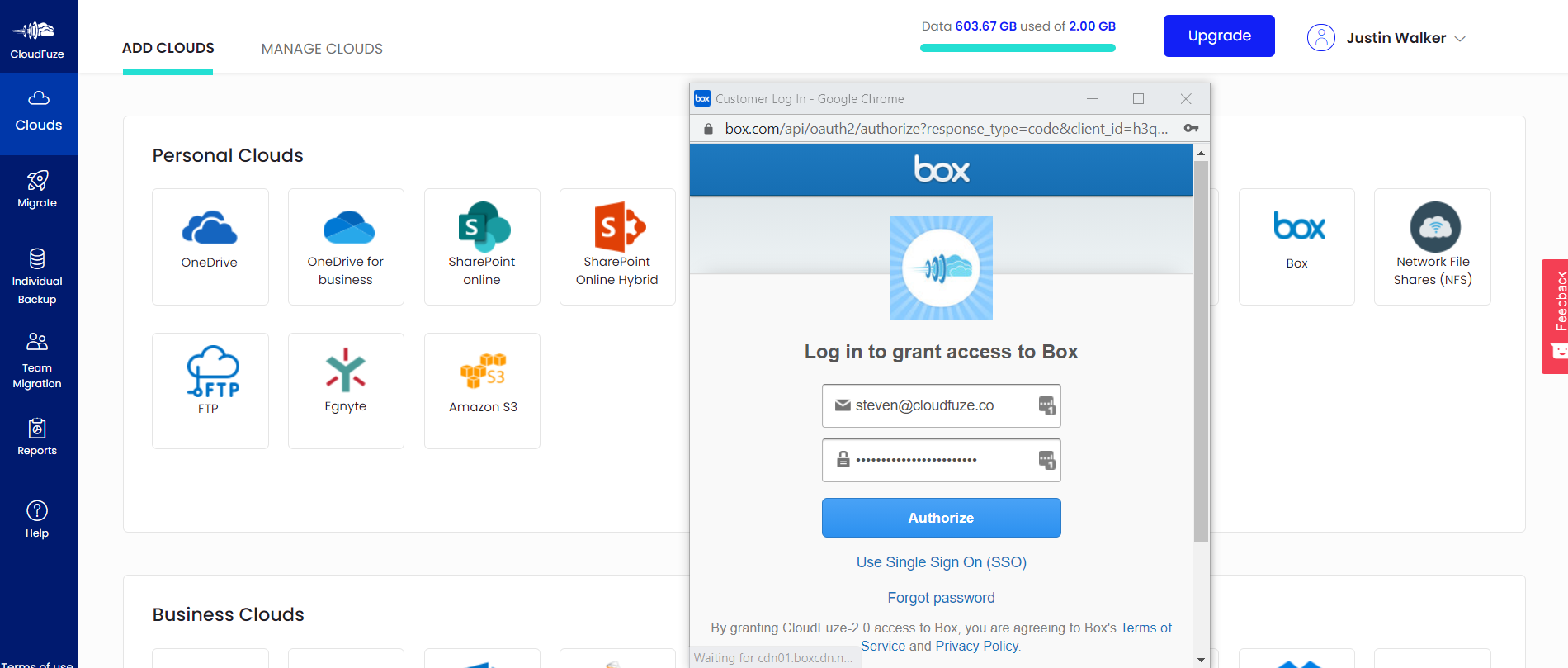Click password manager icon in password field
This screenshot has height=668, width=1568.
pos(1046,460)
